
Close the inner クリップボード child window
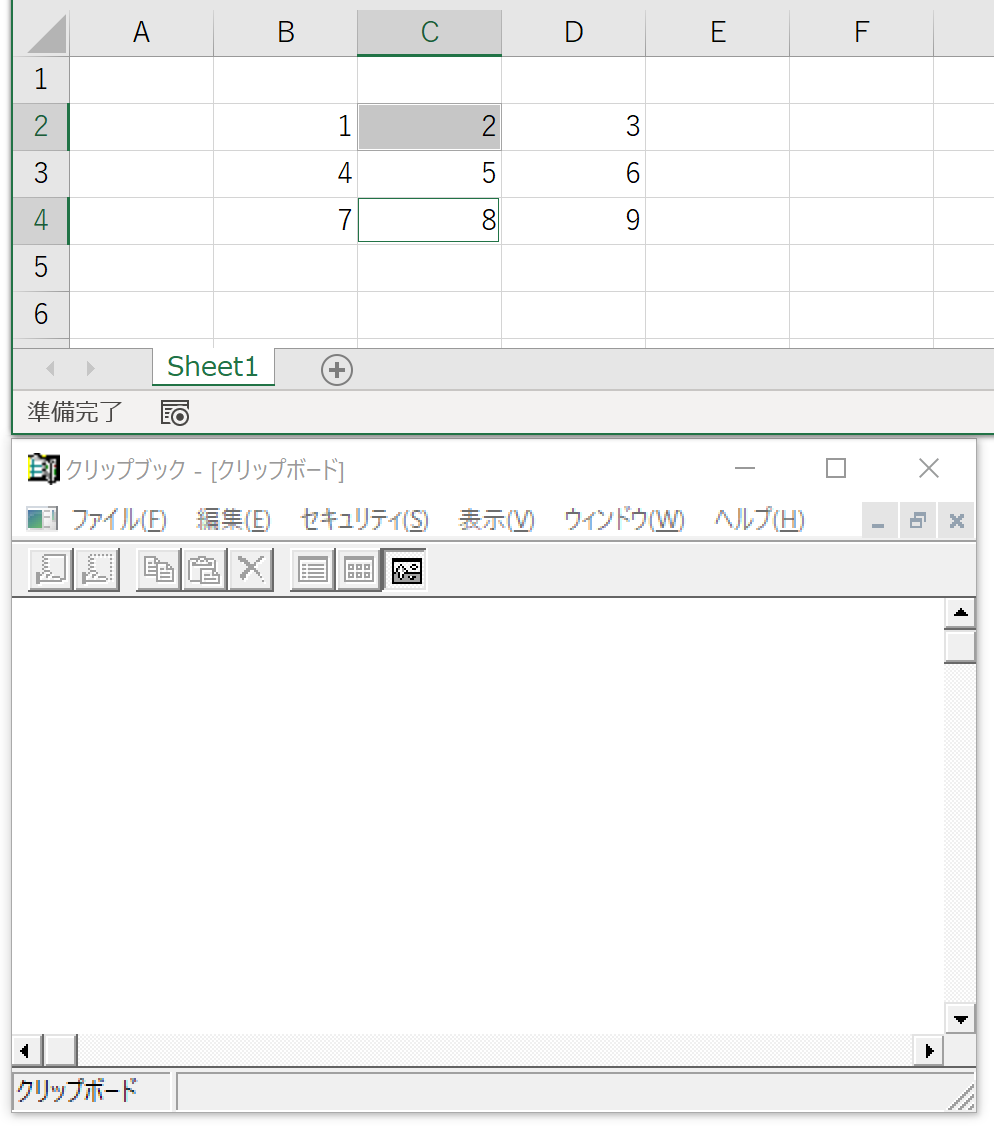[956, 521]
